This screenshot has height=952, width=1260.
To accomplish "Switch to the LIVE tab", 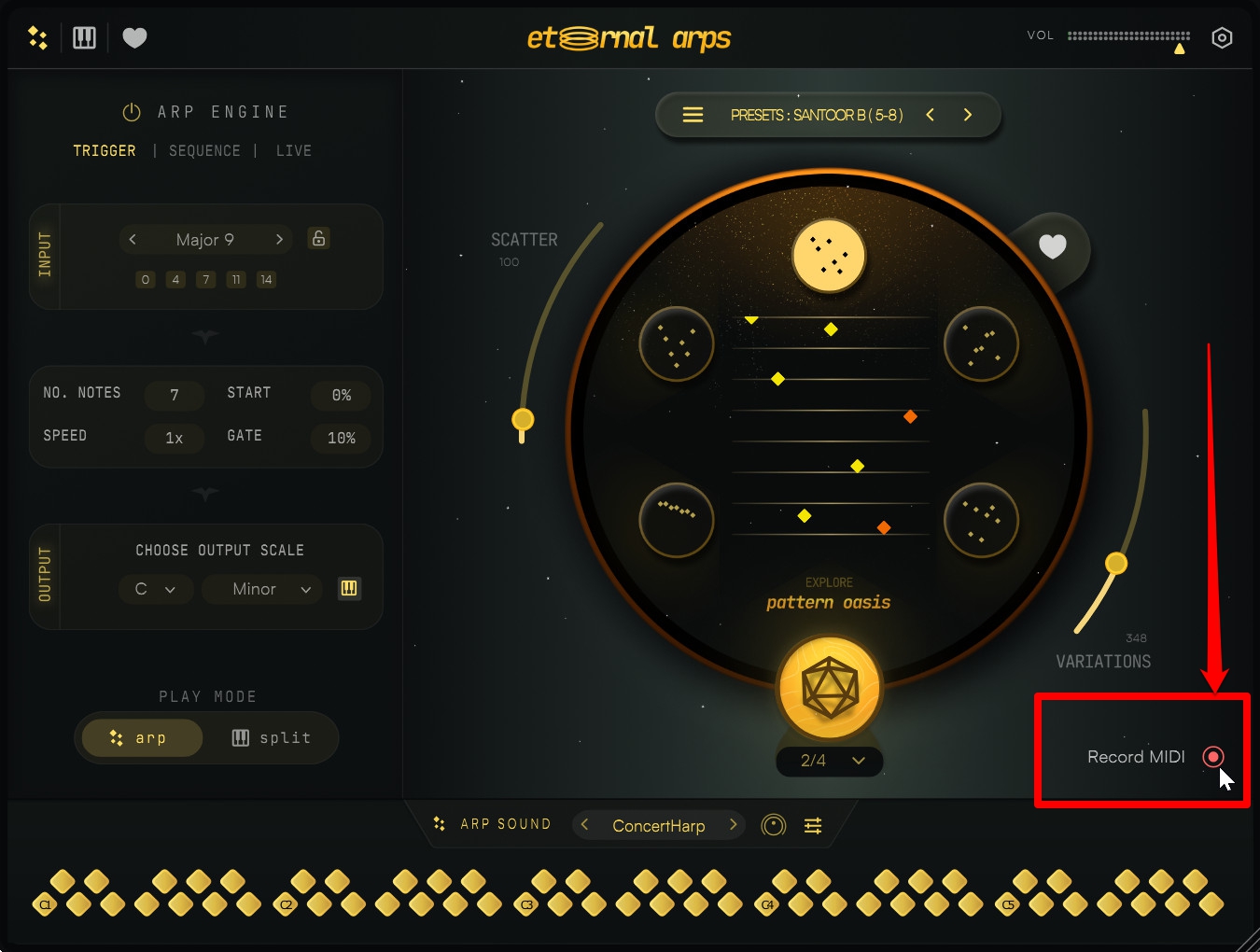I will (x=294, y=150).
